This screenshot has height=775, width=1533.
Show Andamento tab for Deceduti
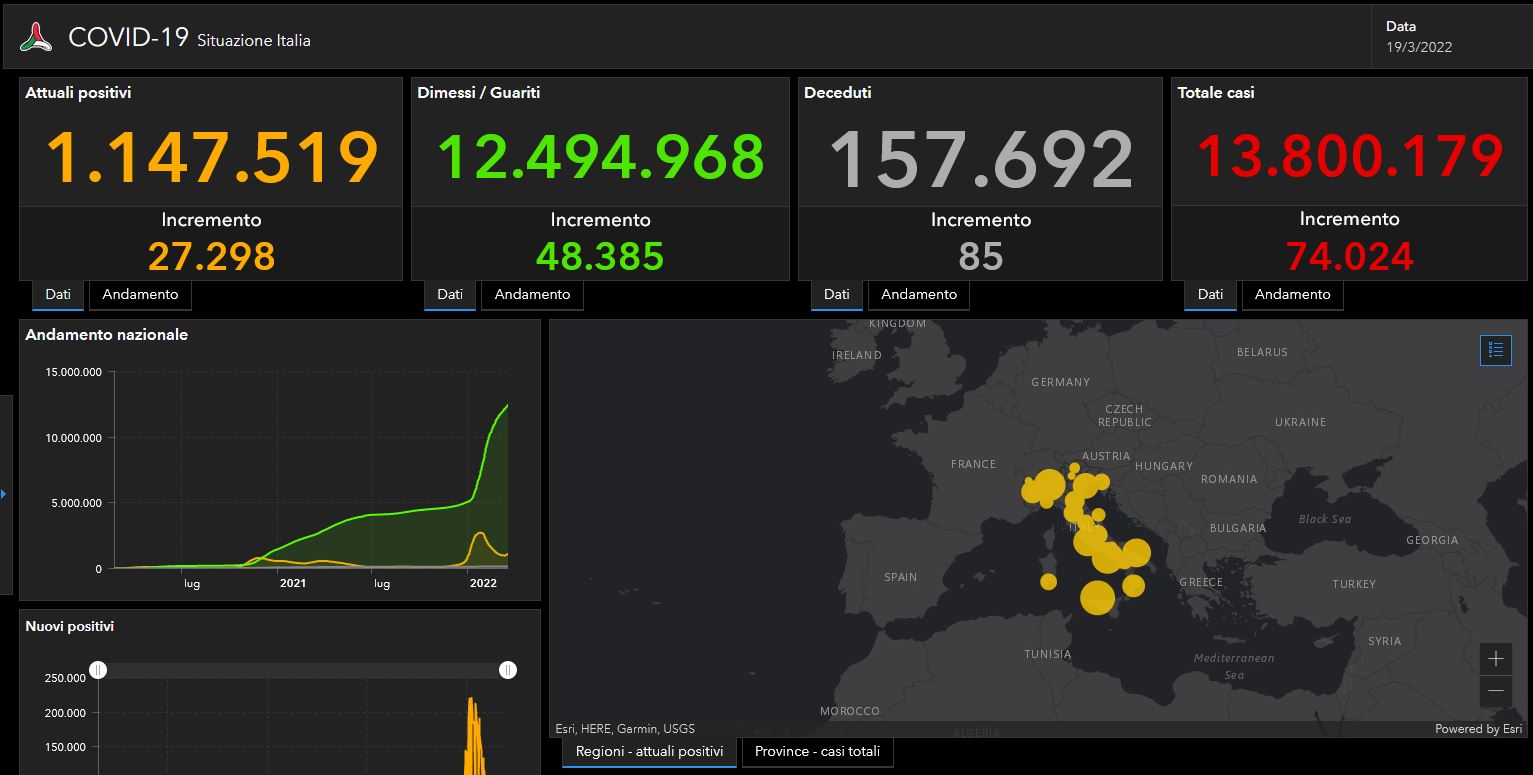pyautogui.click(x=919, y=295)
